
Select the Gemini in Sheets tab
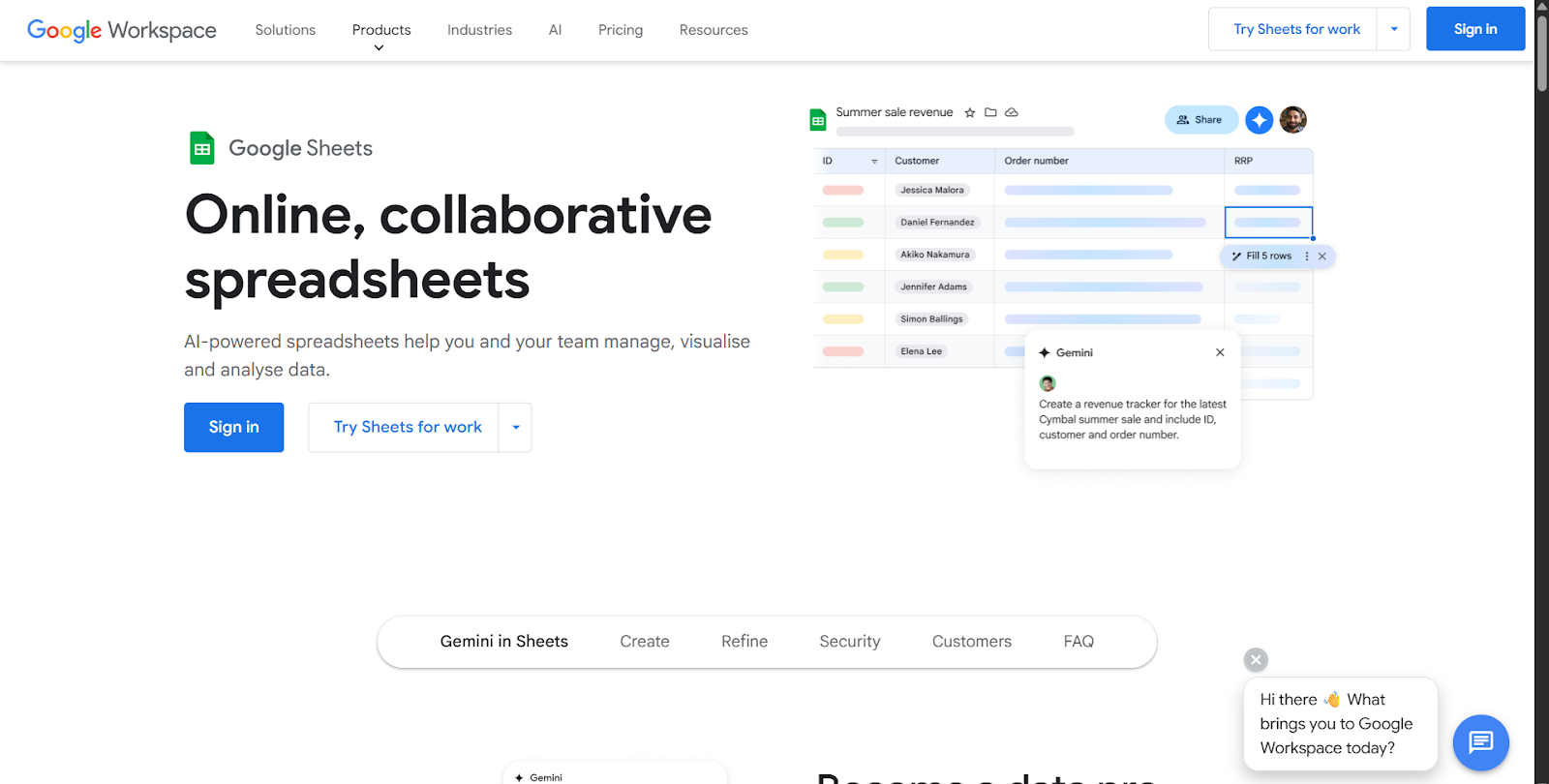pos(504,642)
